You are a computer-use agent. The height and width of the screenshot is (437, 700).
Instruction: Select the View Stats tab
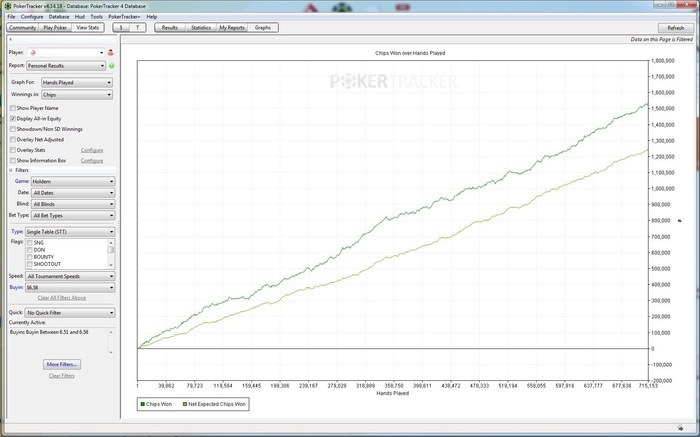(88, 28)
